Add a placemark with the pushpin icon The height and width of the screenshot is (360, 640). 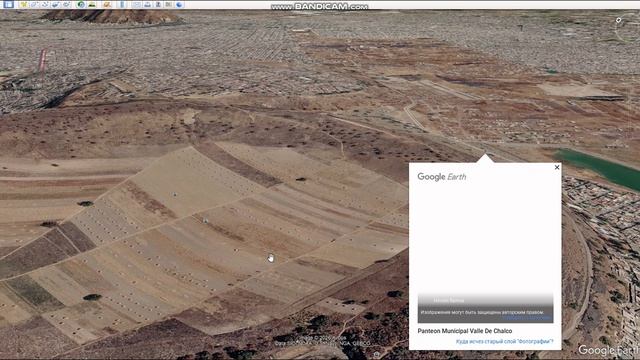pos(23,4)
